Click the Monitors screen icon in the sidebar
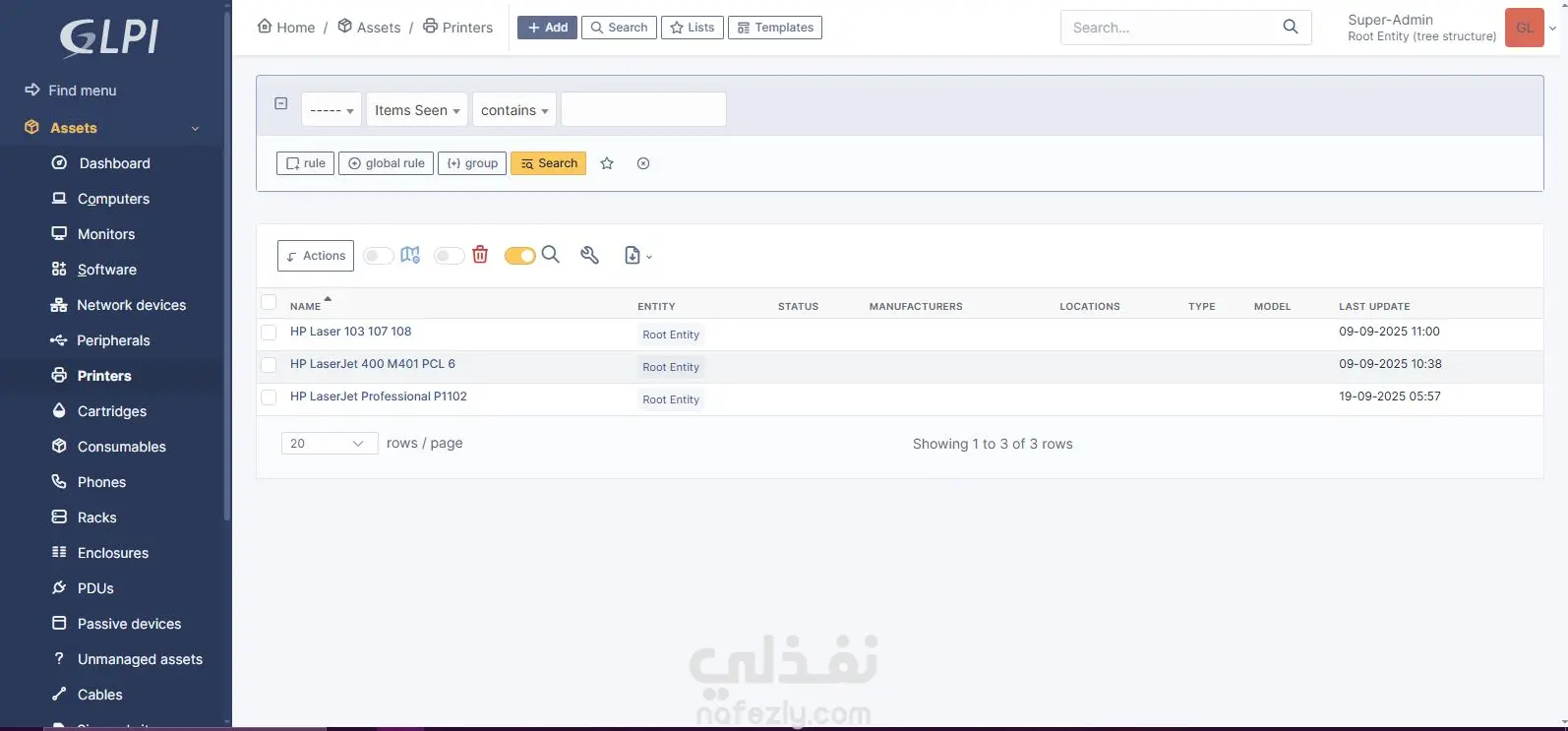The width and height of the screenshot is (1568, 731). [x=59, y=234]
